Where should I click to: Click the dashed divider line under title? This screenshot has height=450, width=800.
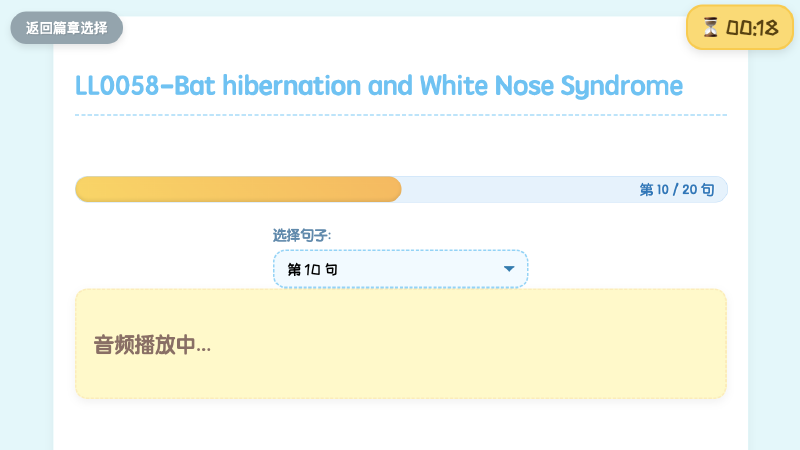tap(400, 115)
